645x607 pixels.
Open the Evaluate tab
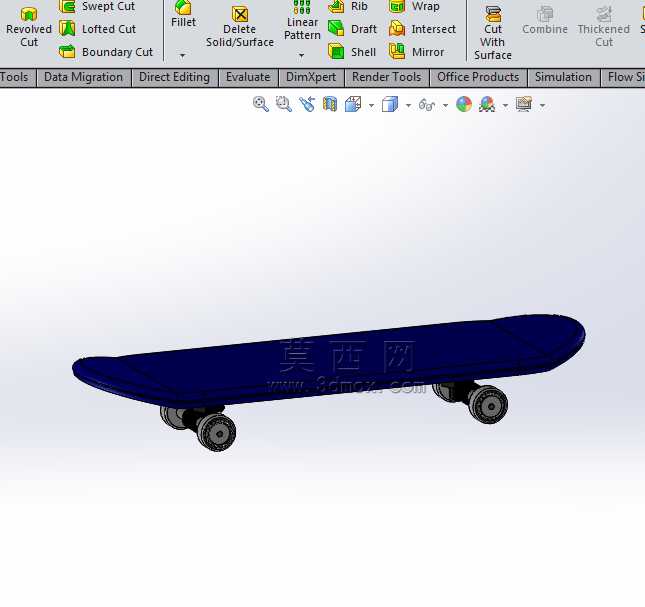pos(248,77)
